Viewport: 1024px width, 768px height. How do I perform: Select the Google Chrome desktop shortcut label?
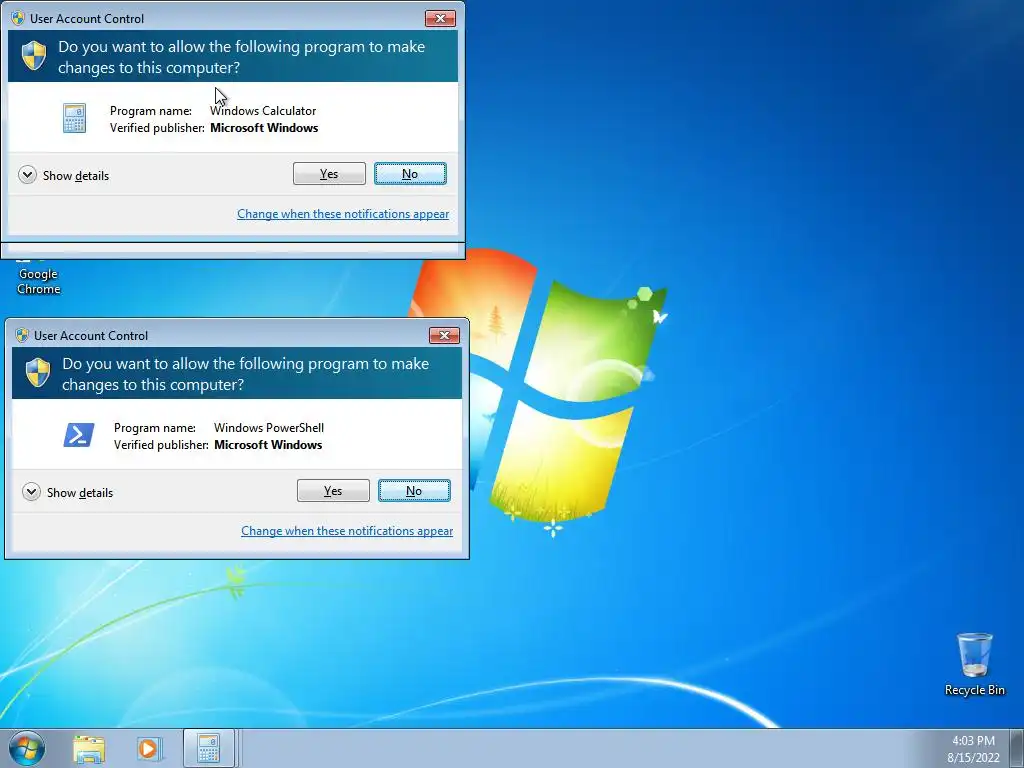[x=39, y=281]
